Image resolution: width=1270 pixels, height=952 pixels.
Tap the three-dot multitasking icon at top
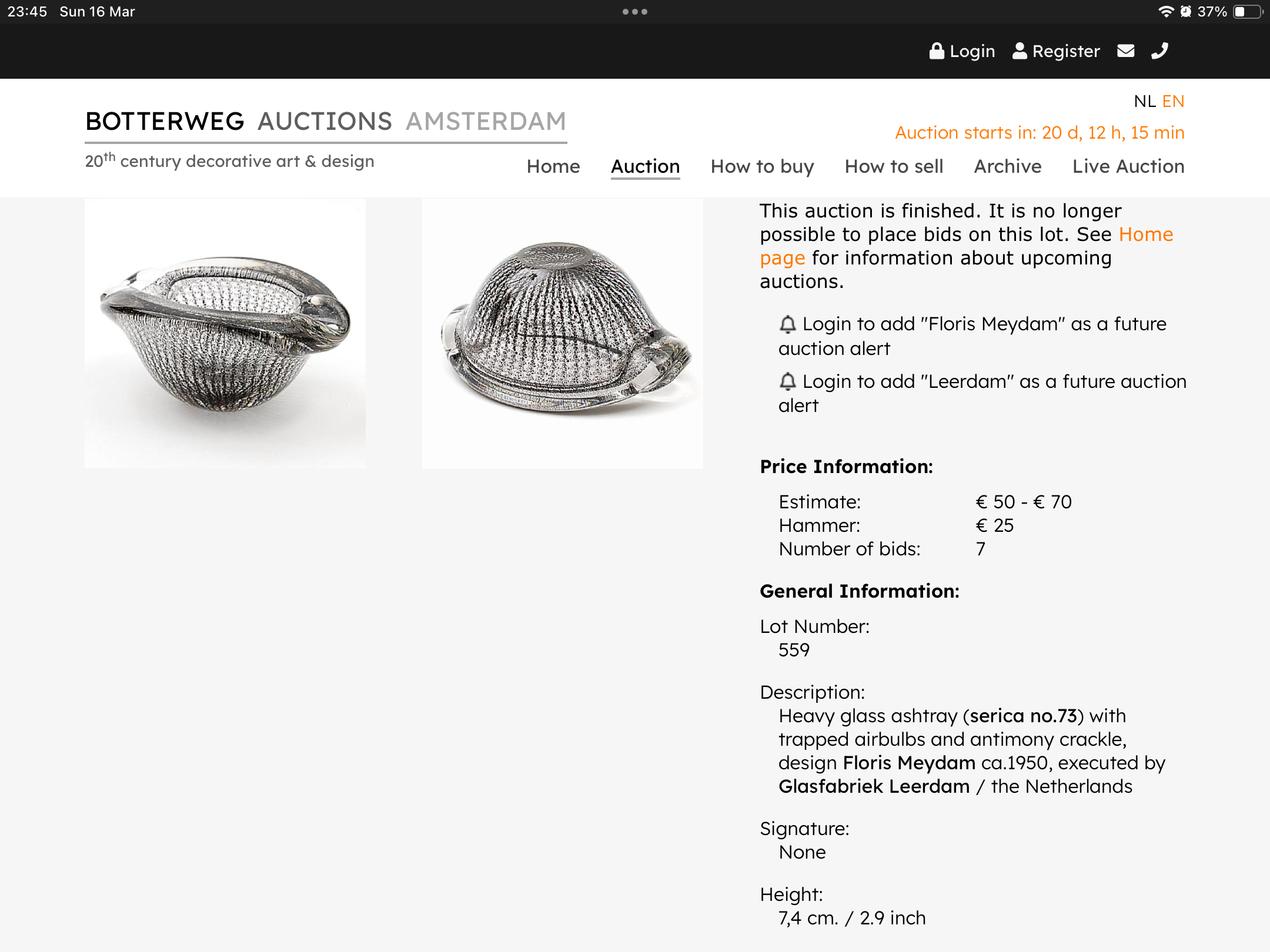pyautogui.click(x=635, y=12)
